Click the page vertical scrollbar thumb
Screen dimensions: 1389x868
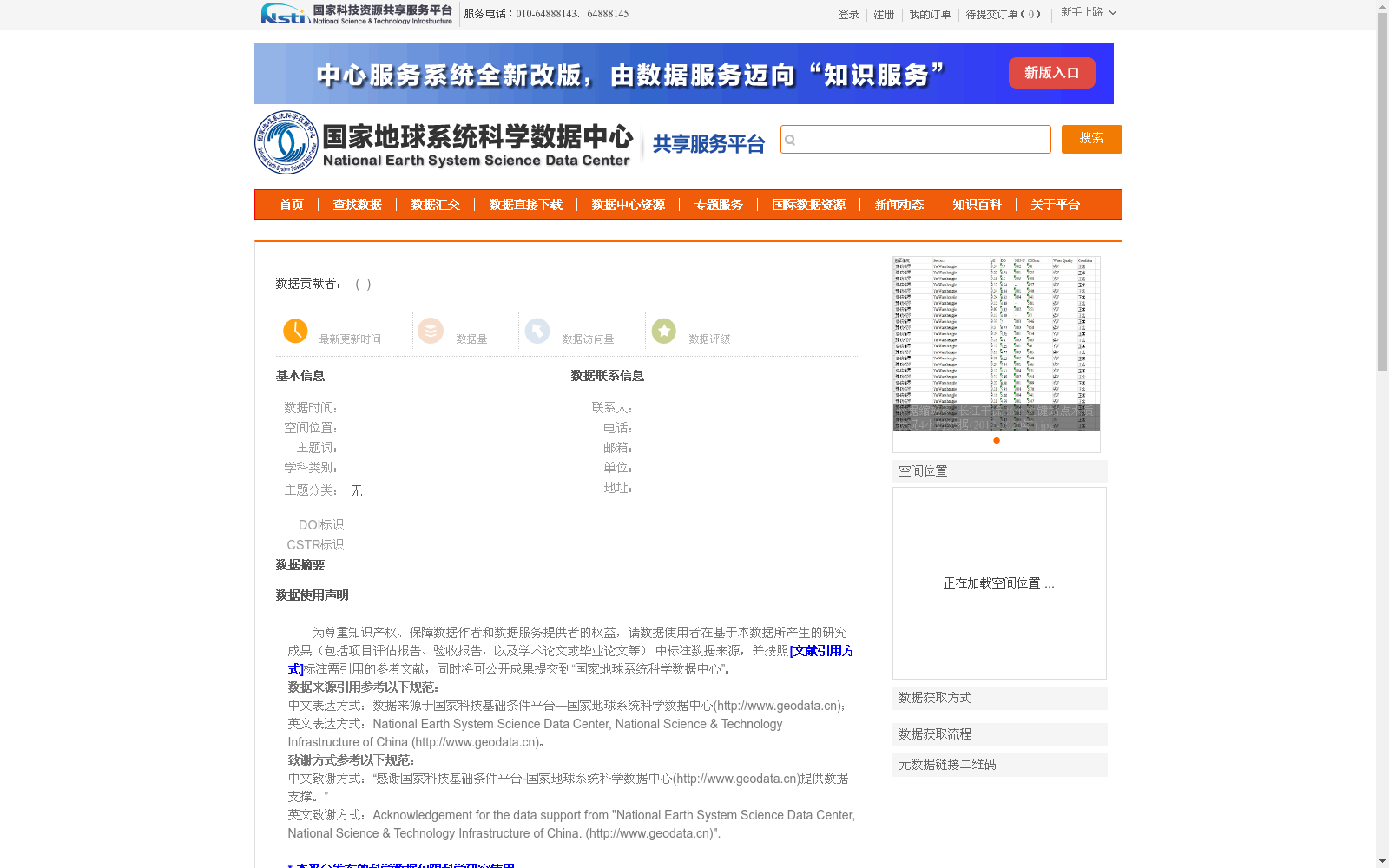pos(1382,192)
